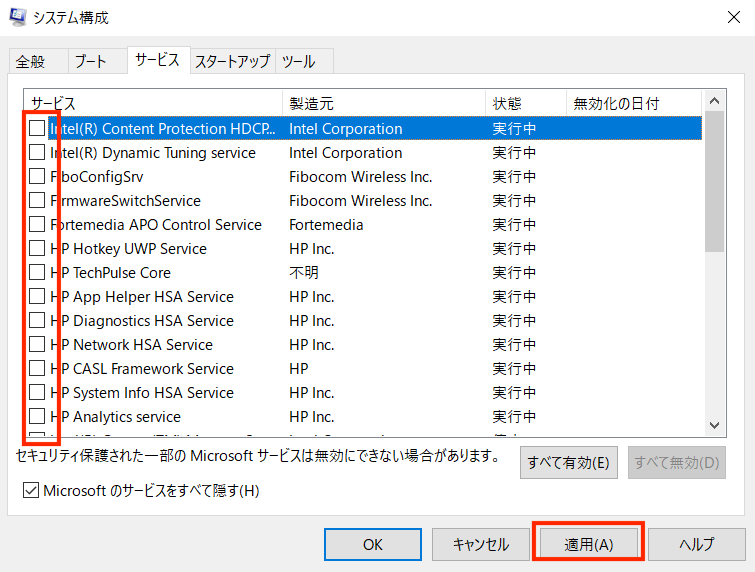Select HP Network HSA Service name
Viewport: 755px width, 572px height.
click(x=131, y=345)
